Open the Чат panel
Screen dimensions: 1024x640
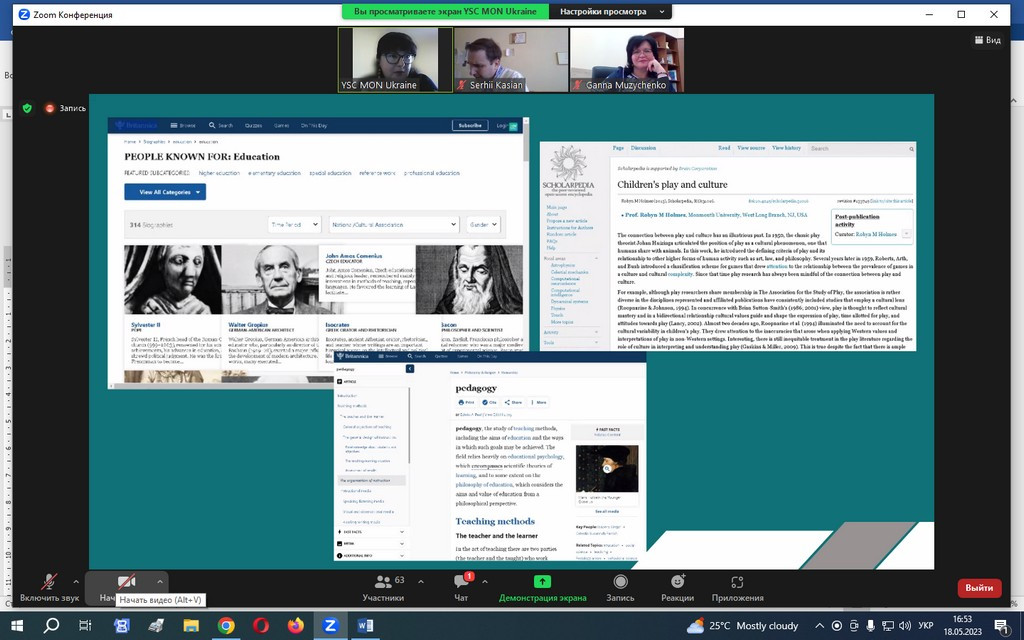(x=461, y=587)
